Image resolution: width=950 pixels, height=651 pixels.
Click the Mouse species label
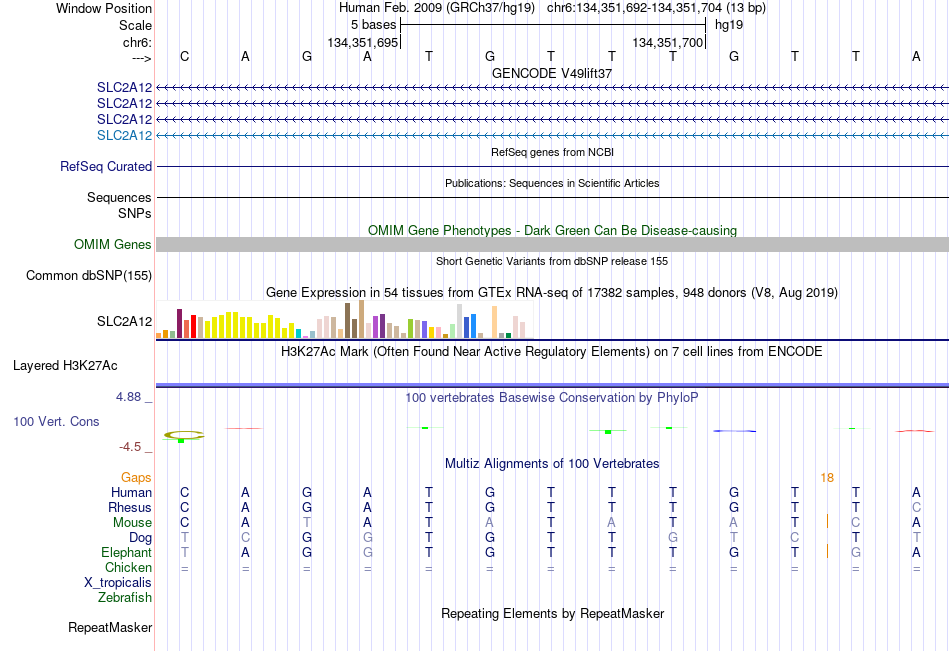pyautogui.click(x=132, y=522)
